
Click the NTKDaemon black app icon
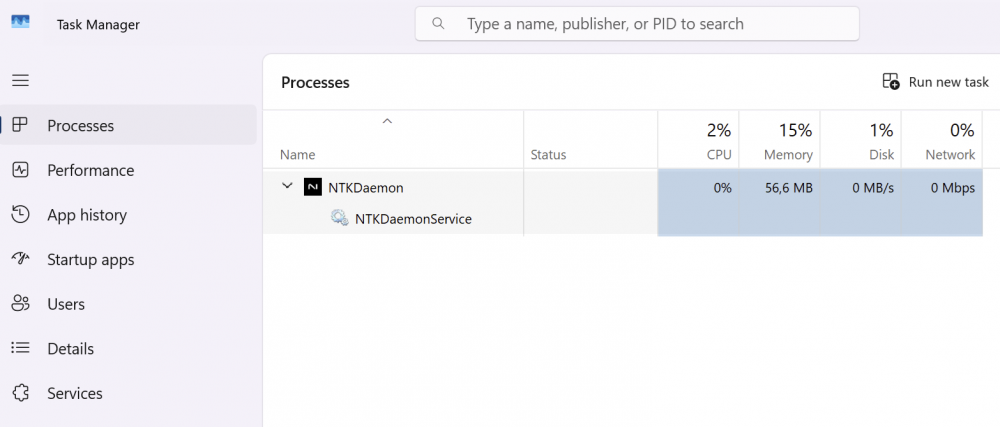click(312, 187)
